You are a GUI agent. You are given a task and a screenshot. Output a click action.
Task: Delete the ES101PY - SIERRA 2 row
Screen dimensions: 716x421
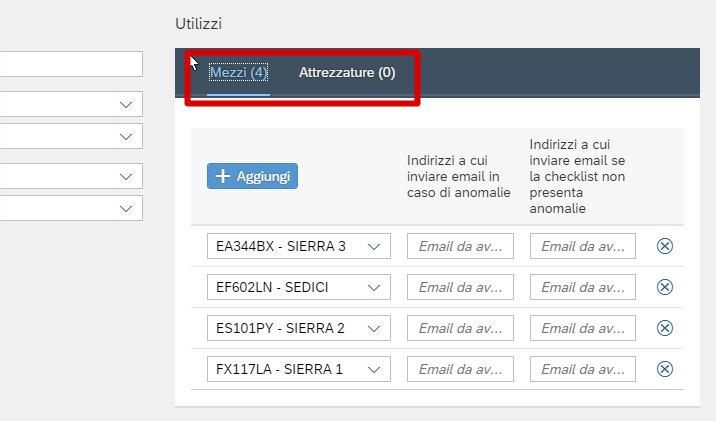click(664, 328)
